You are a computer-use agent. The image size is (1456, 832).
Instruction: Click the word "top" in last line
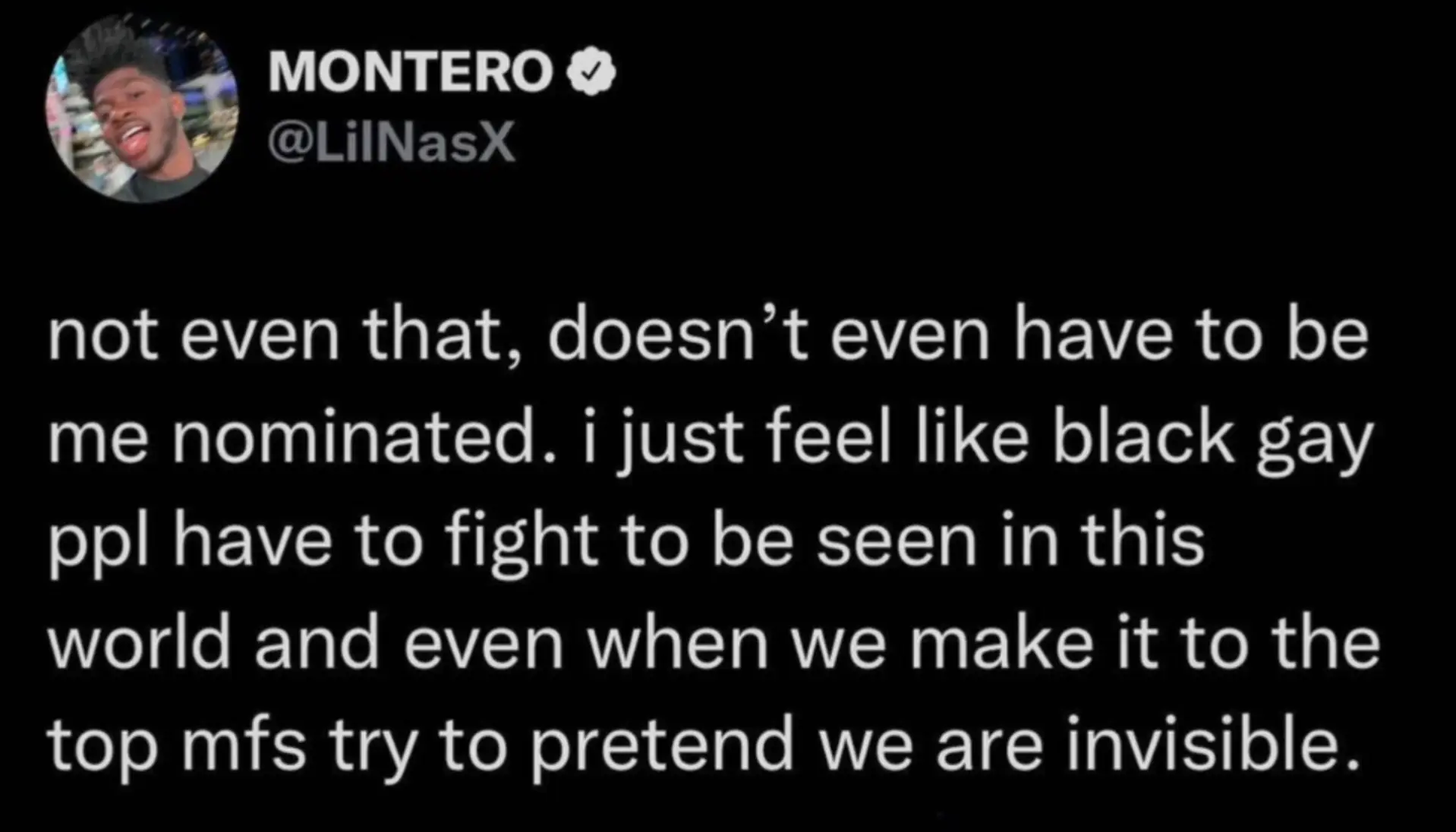click(x=103, y=745)
